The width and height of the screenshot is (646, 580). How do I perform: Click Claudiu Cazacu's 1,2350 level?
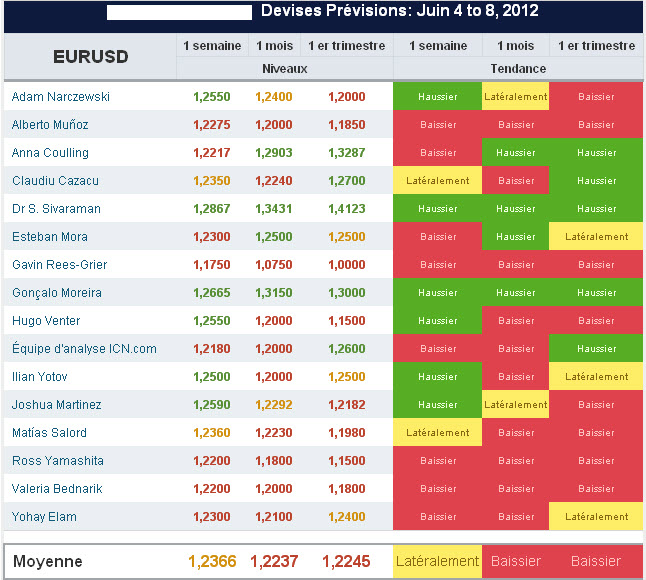(x=212, y=181)
